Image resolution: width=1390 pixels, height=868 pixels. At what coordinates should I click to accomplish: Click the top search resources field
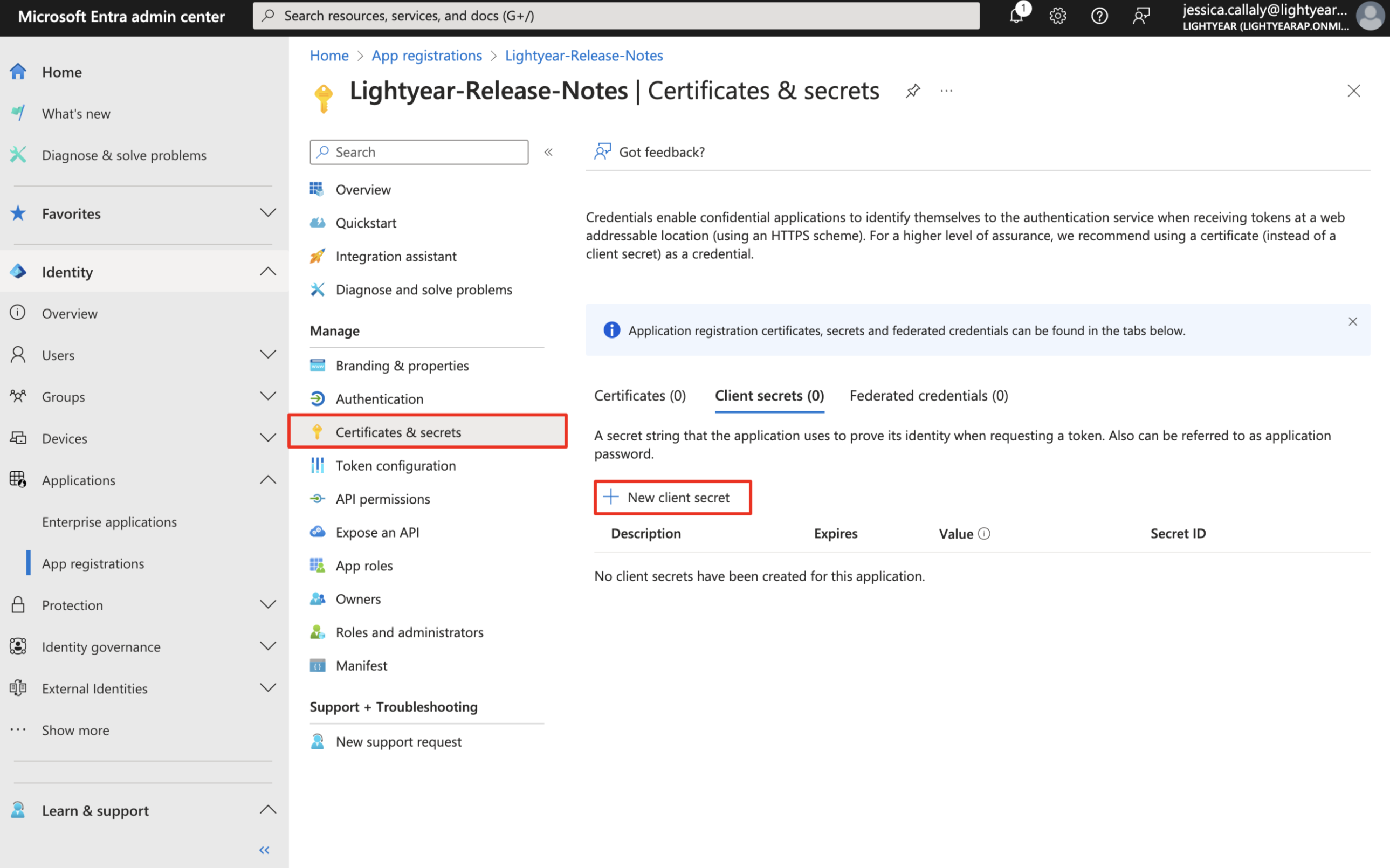pyautogui.click(x=616, y=16)
